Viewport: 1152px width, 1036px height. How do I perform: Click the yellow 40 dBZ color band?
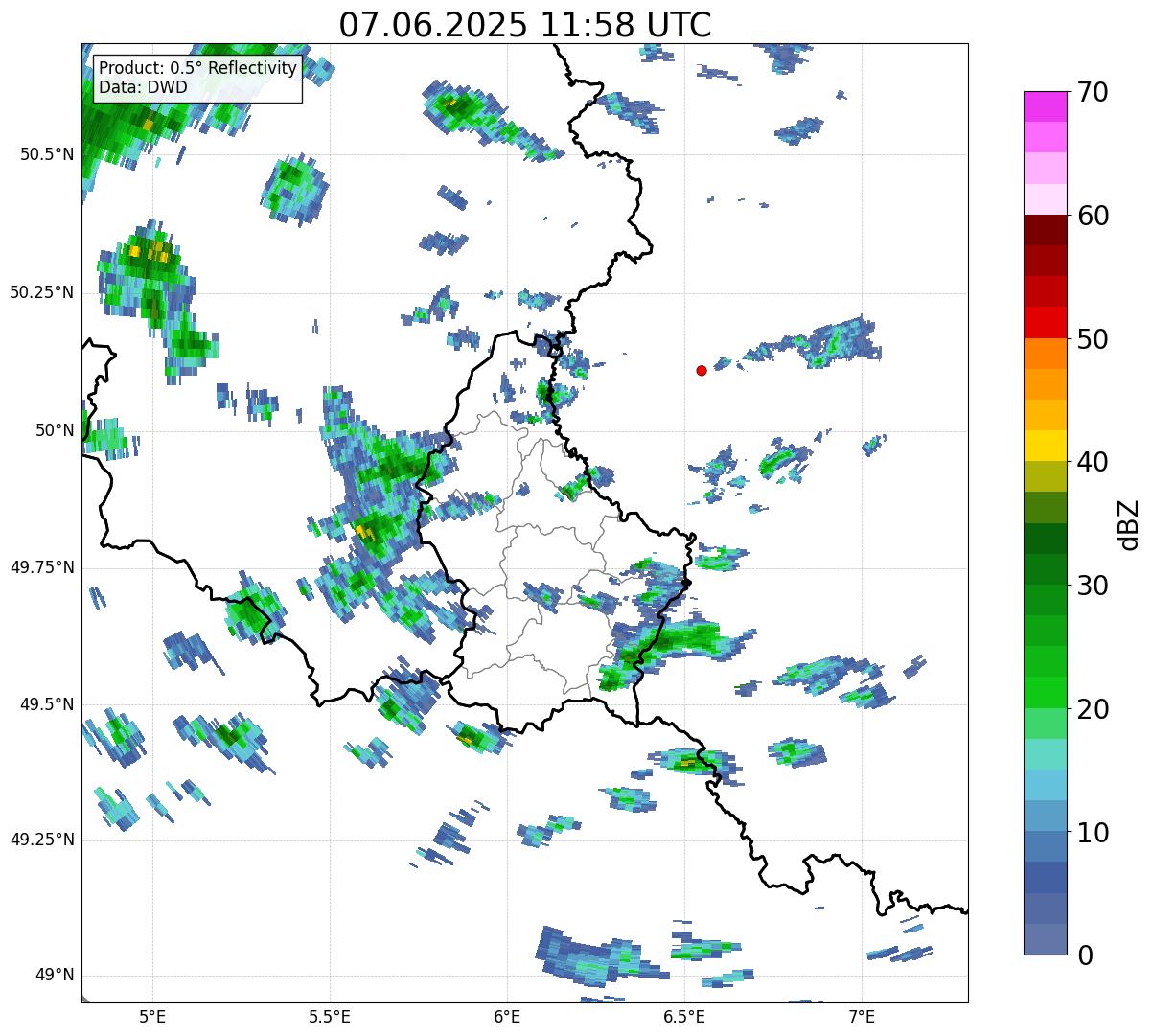[x=1044, y=446]
